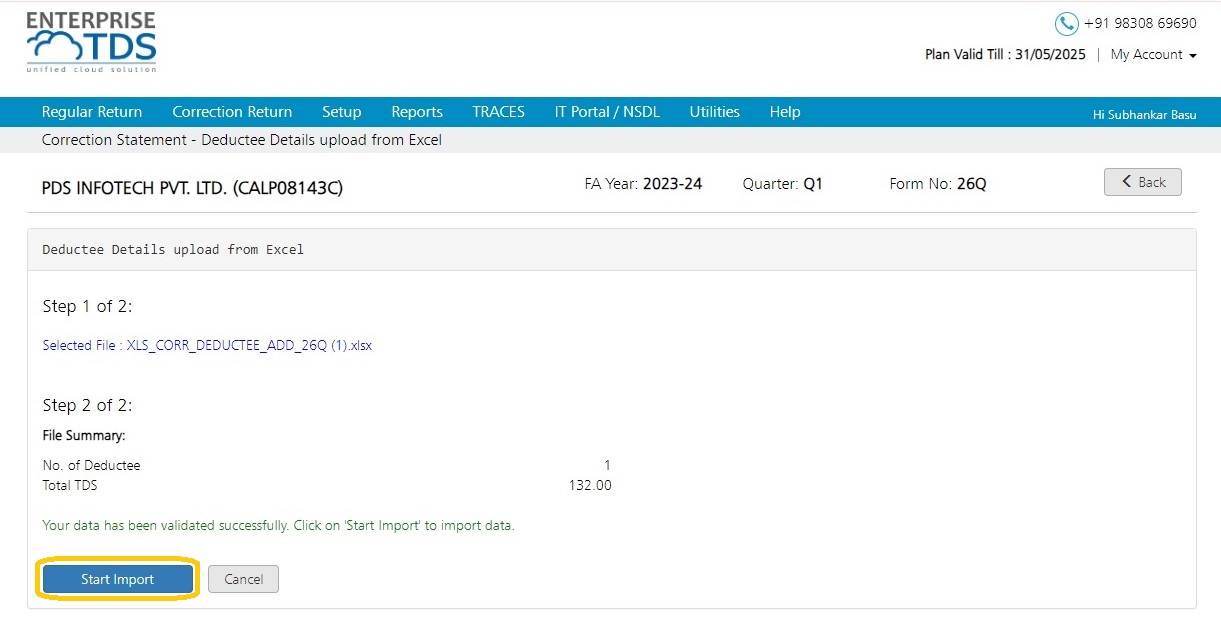The image size is (1221, 617).
Task: Click the Total TDS amount 132.00
Action: point(590,486)
